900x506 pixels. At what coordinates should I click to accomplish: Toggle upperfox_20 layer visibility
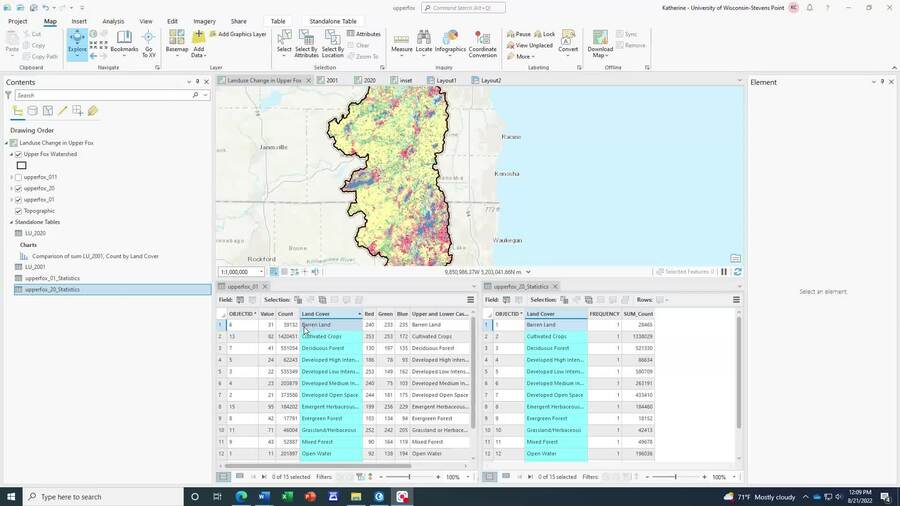18,188
